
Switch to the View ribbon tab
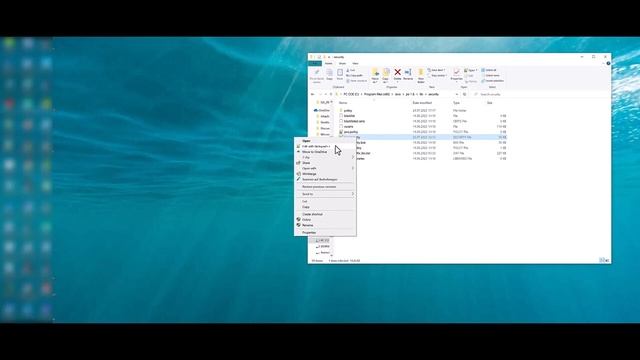[x=356, y=63]
